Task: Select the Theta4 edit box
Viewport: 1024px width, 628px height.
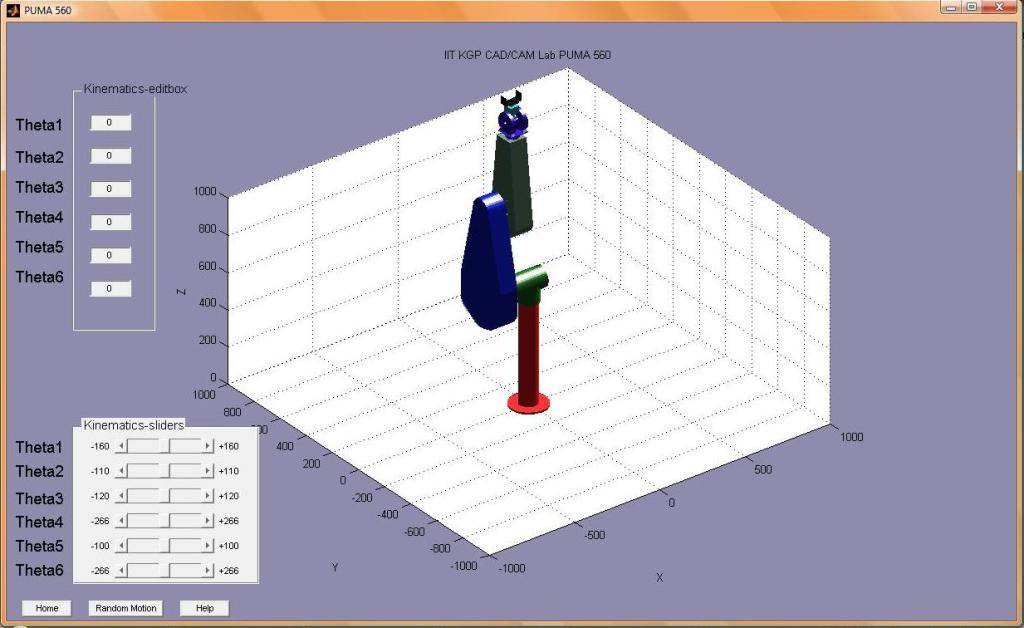Action: point(110,222)
